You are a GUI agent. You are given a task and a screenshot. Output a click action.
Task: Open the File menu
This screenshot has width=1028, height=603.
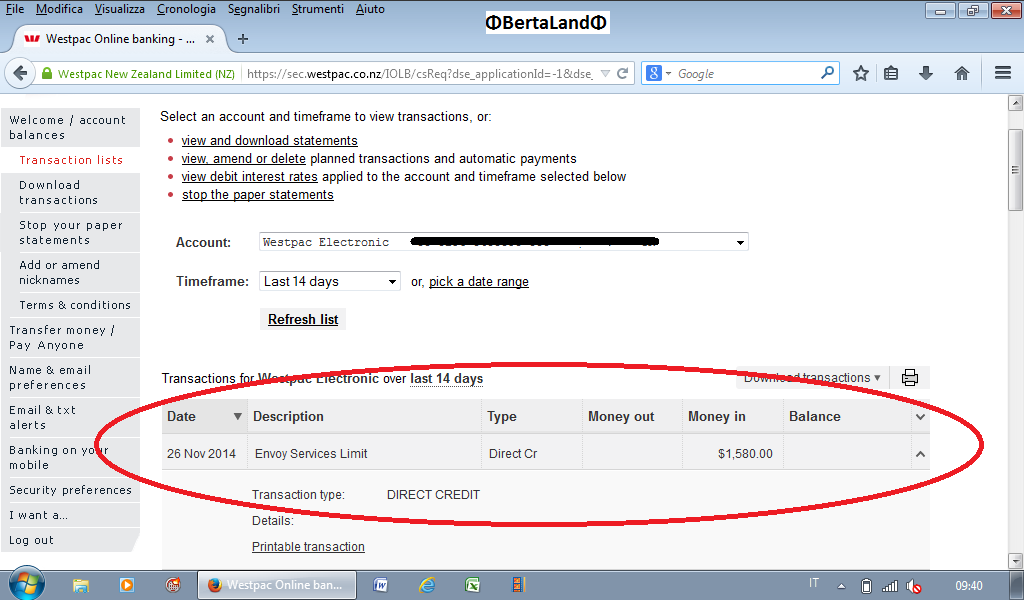tap(15, 9)
